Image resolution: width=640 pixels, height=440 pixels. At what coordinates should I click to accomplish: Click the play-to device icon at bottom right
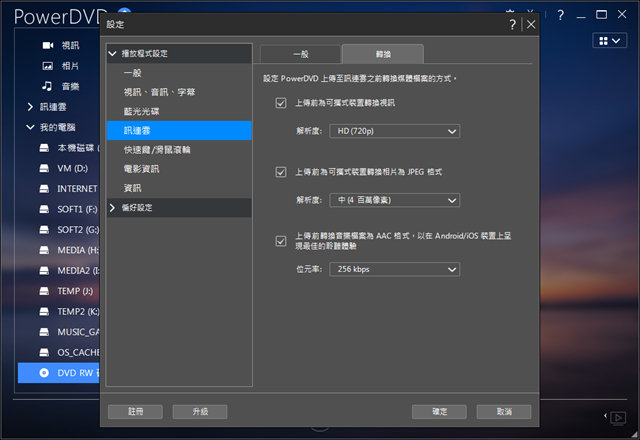coord(618,418)
